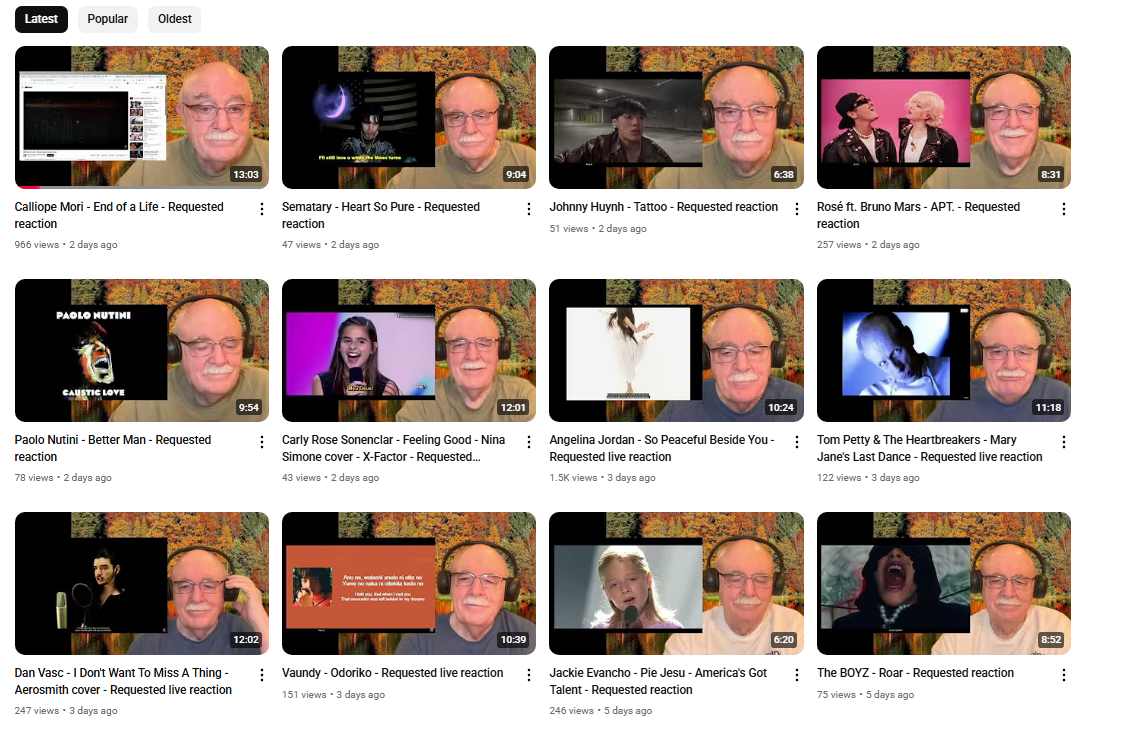Open more options for Dan Vasc video
Image resolution: width=1142 pixels, height=731 pixels.
[261, 675]
